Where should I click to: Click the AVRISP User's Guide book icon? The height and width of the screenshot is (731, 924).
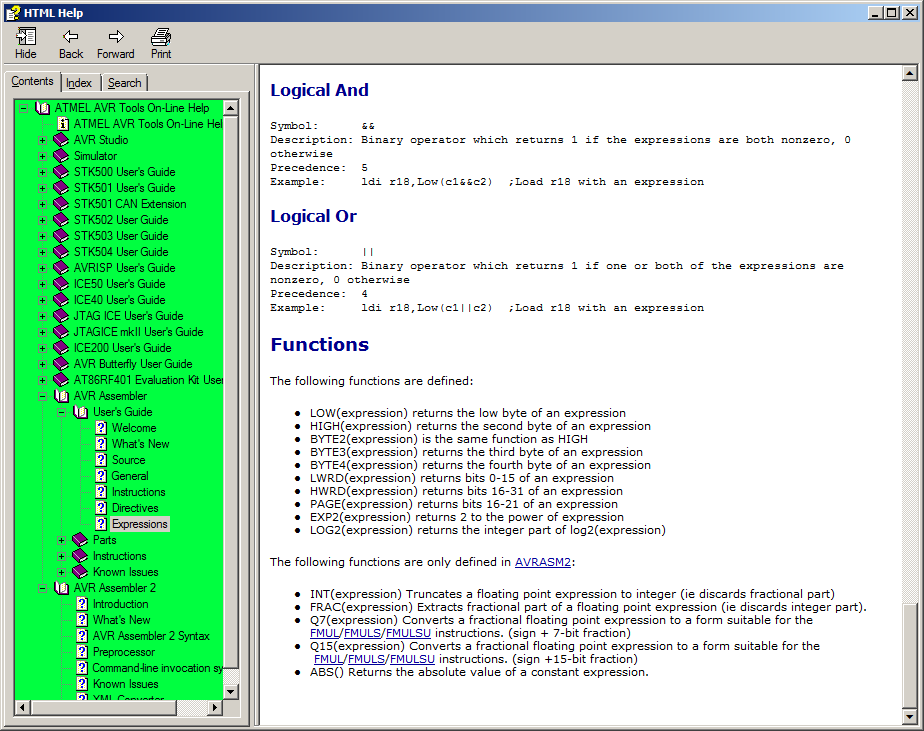click(x=61, y=268)
